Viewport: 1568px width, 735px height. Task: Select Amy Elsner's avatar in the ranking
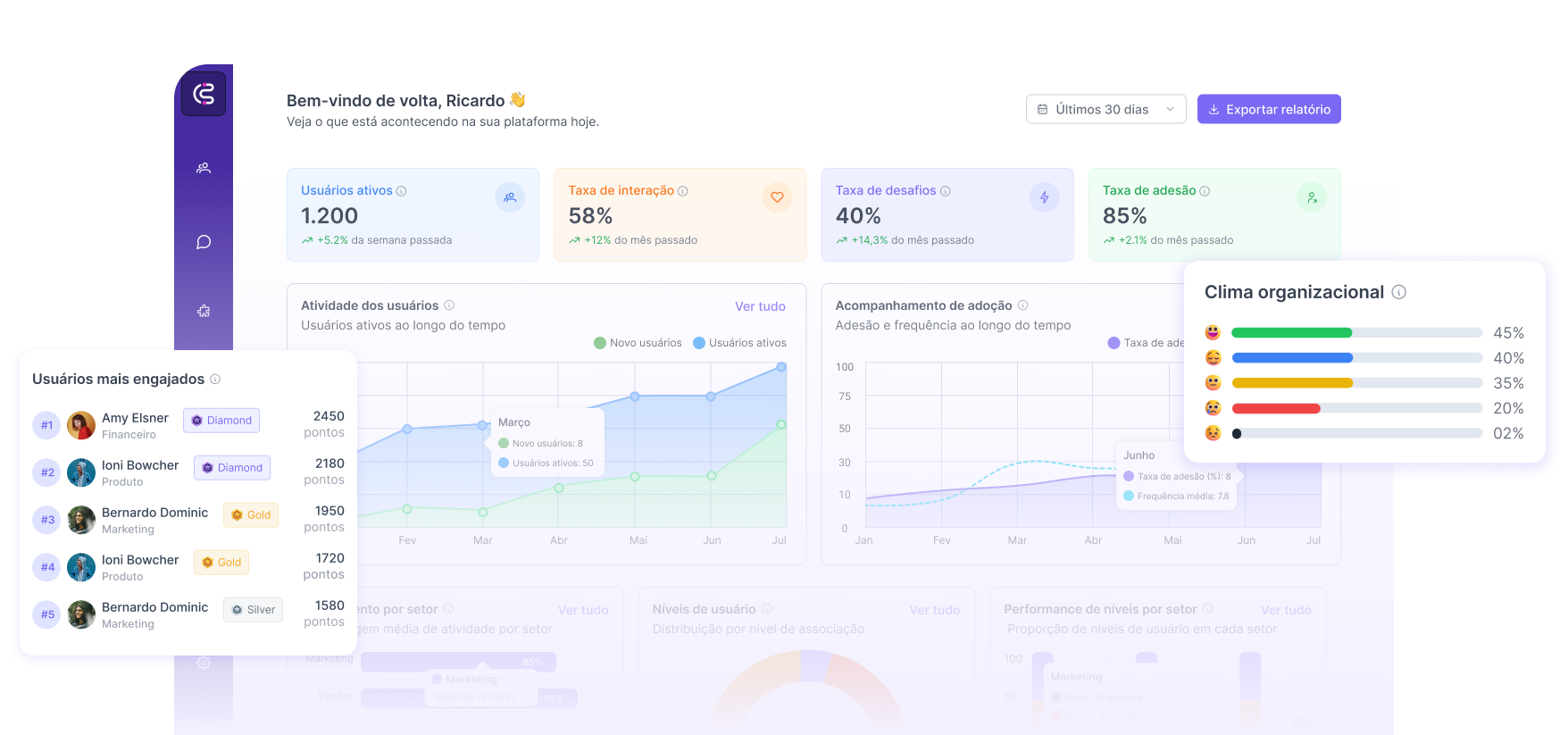tap(81, 425)
